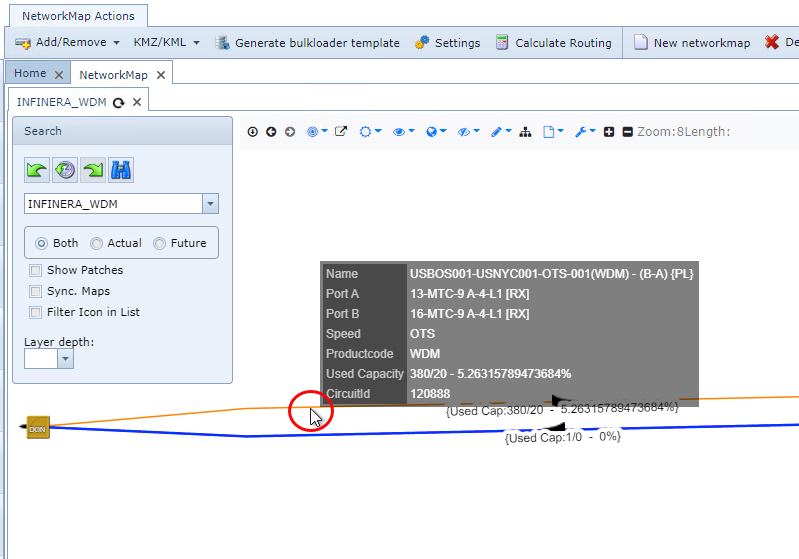This screenshot has height=559, width=799.
Task: Click Generate bulkloader template button
Action: point(307,43)
